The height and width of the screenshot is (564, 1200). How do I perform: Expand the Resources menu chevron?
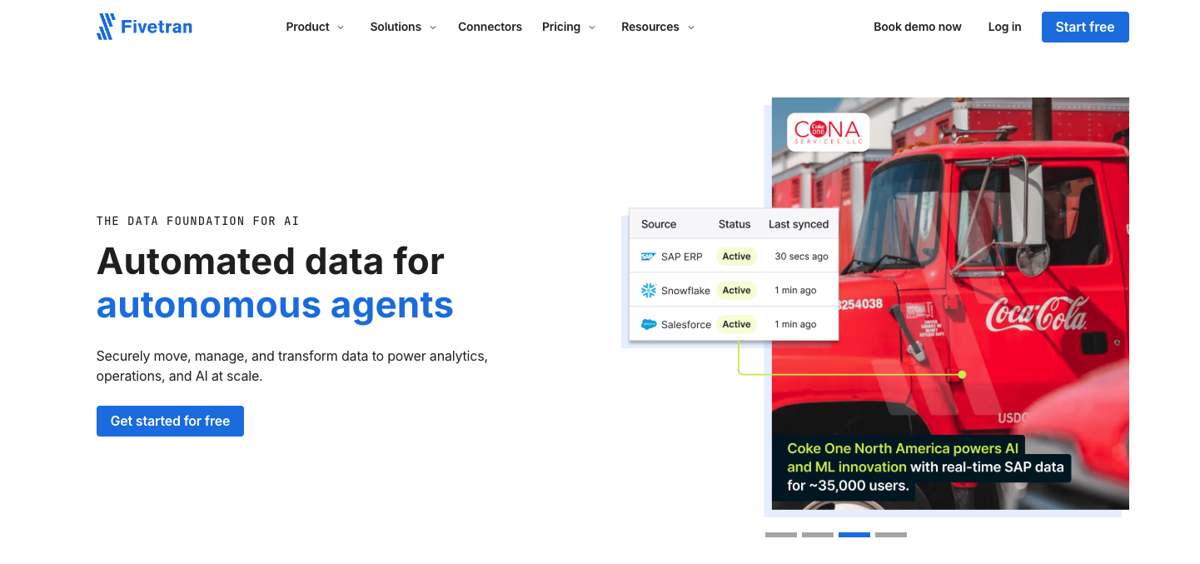tap(691, 28)
